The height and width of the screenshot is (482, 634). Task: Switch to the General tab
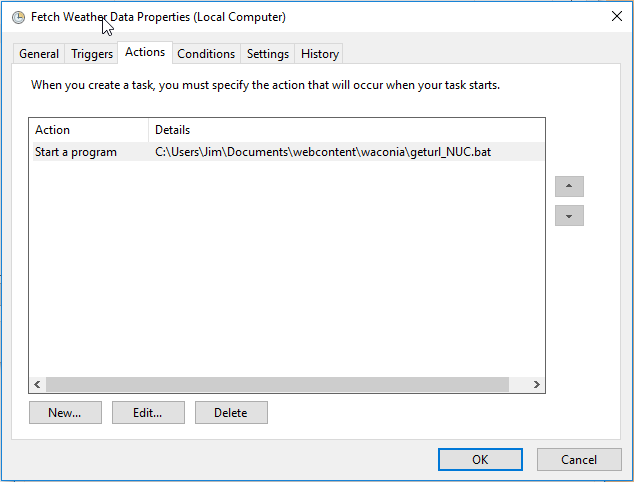[39, 54]
